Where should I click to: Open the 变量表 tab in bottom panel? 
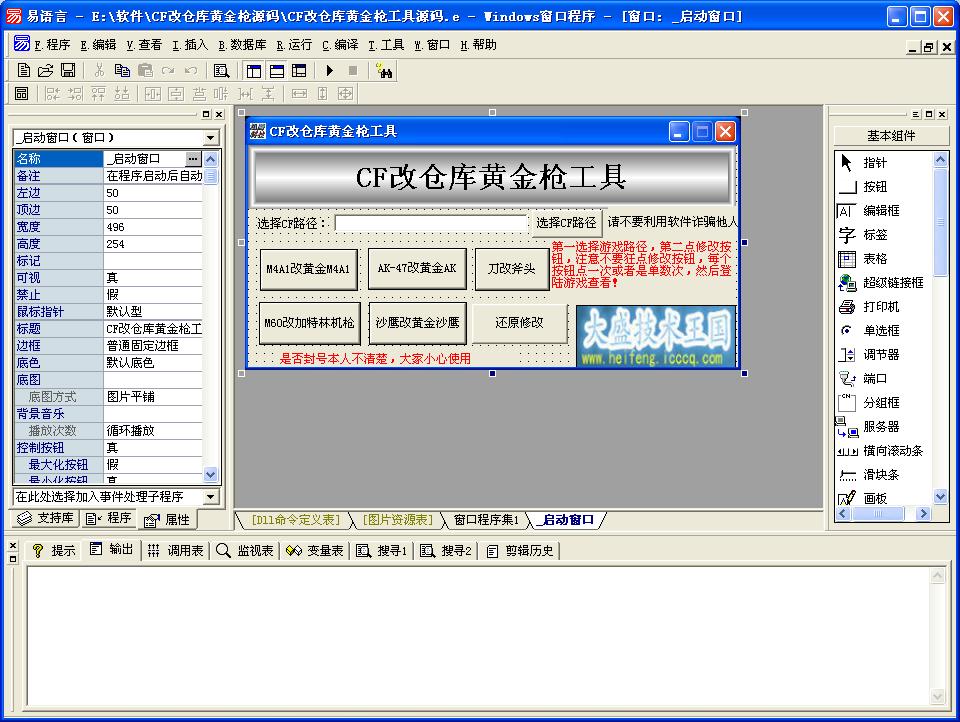(315, 551)
